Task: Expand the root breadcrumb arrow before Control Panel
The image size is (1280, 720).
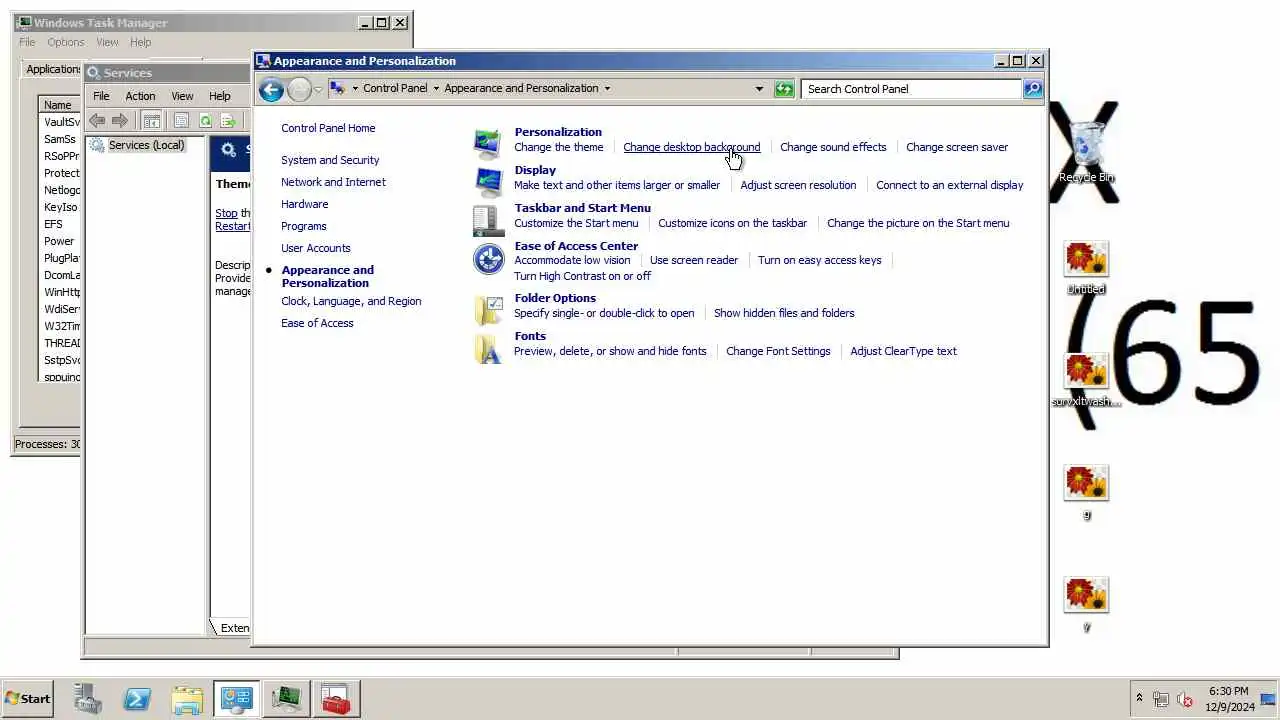Action: point(355,89)
